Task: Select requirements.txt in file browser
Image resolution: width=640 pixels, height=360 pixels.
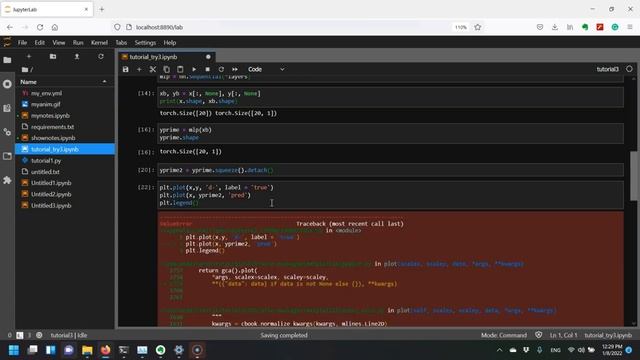Action: tap(65, 127)
